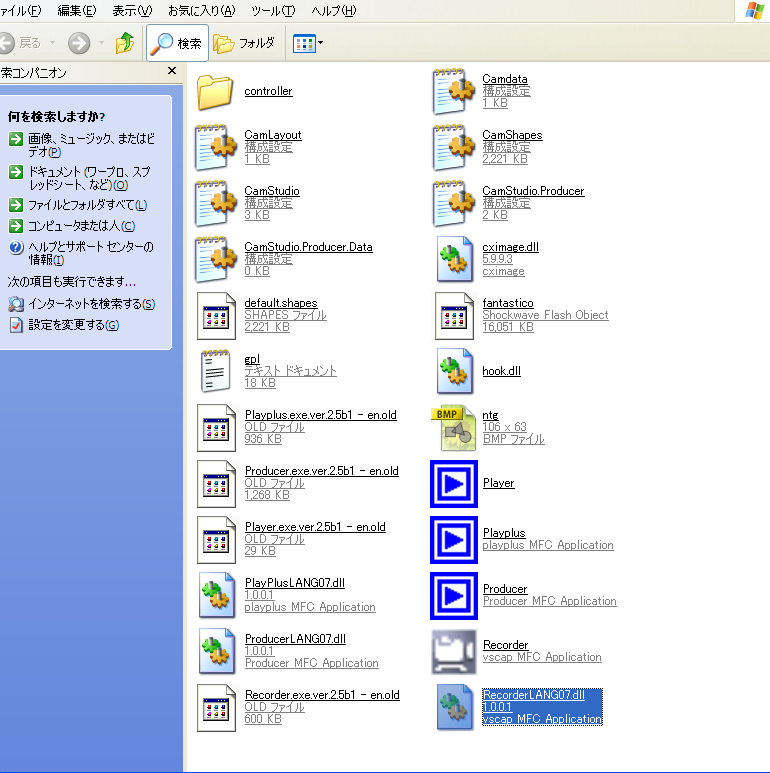Click the fantastico file name
Image resolution: width=770 pixels, height=773 pixels.
point(508,303)
